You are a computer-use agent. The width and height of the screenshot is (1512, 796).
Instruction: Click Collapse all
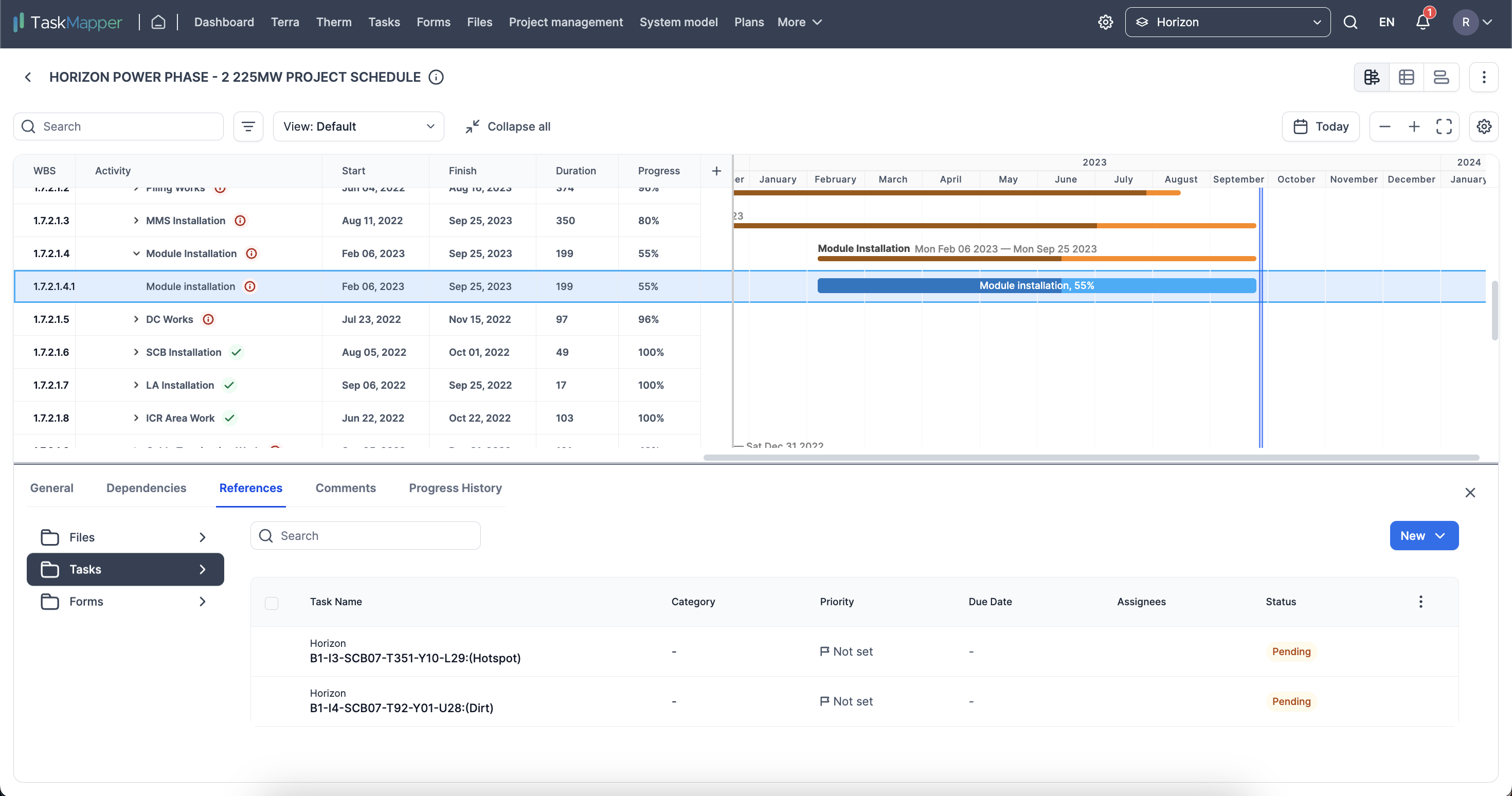pos(507,127)
